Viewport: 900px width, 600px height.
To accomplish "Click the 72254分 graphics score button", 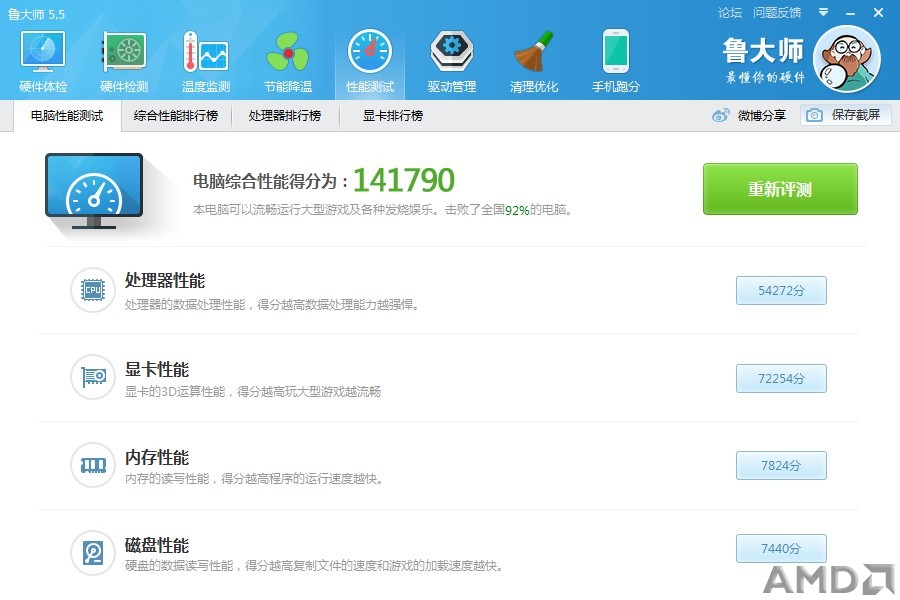I will (781, 378).
